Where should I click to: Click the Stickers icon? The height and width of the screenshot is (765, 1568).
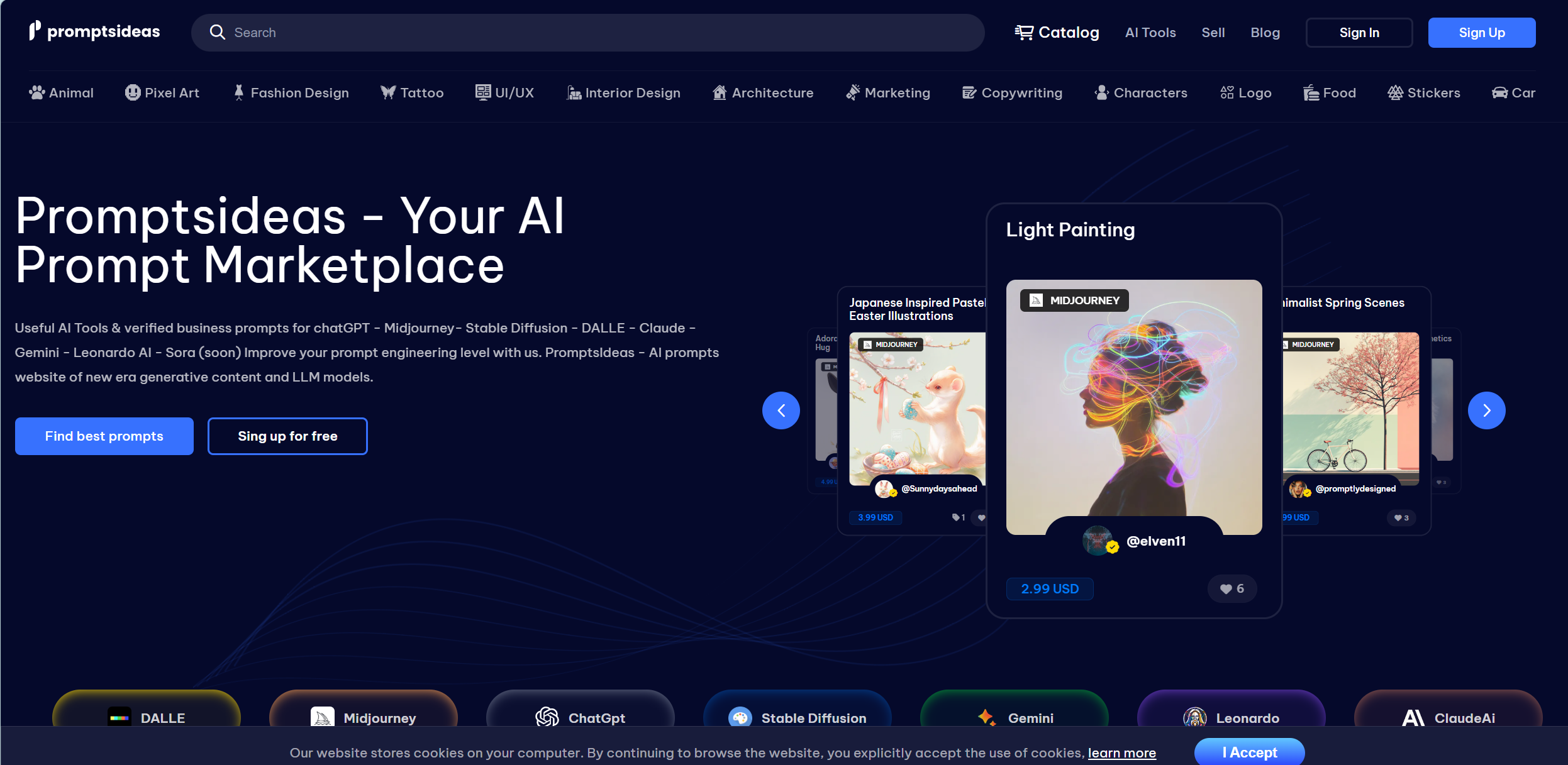(x=1396, y=93)
